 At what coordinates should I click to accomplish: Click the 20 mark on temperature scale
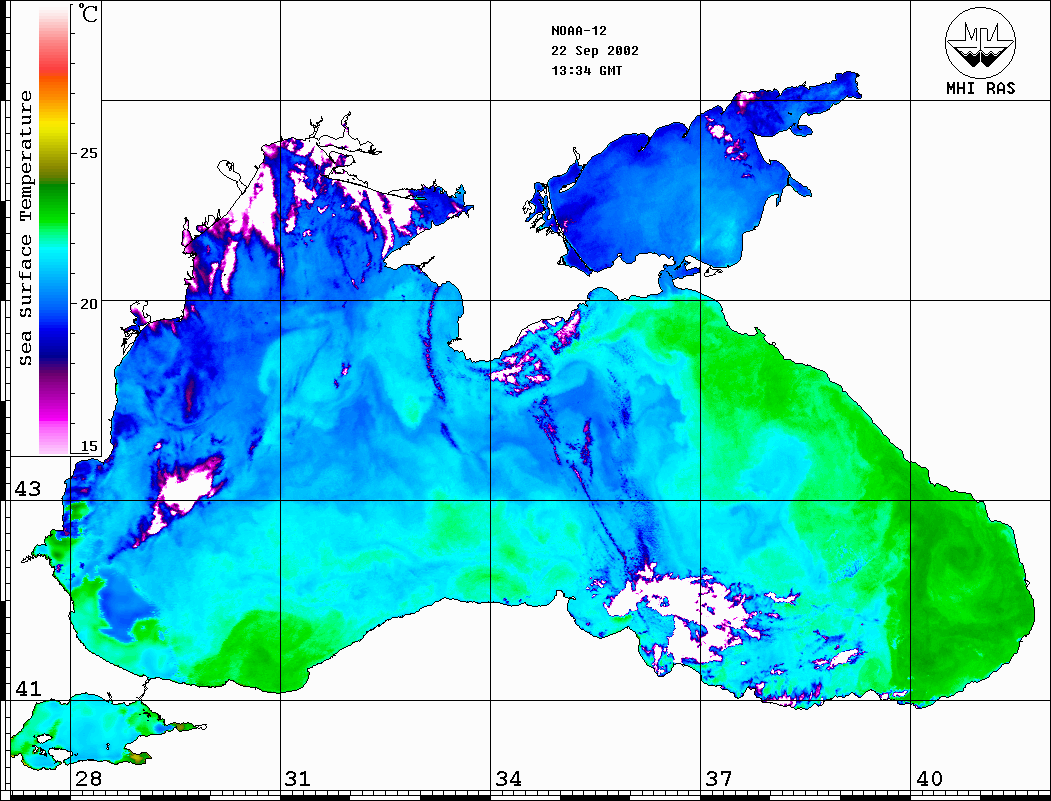click(89, 303)
